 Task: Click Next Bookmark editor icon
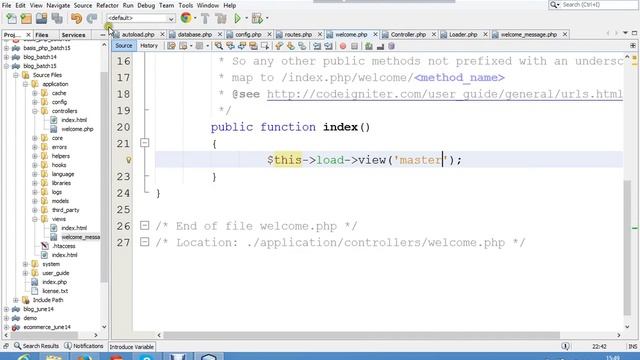pyautogui.click(x=291, y=46)
